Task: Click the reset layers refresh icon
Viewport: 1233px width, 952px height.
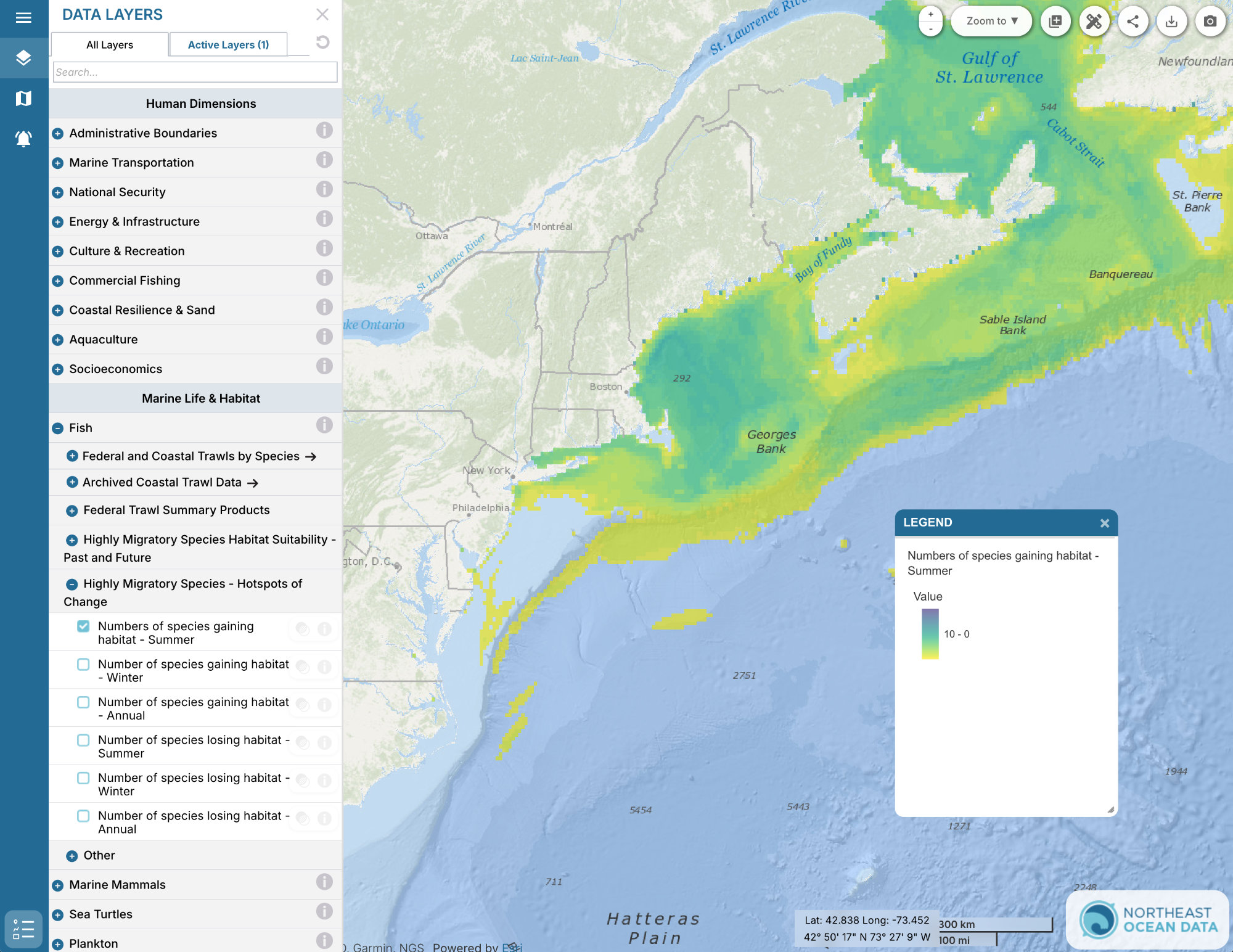Action: coord(322,42)
